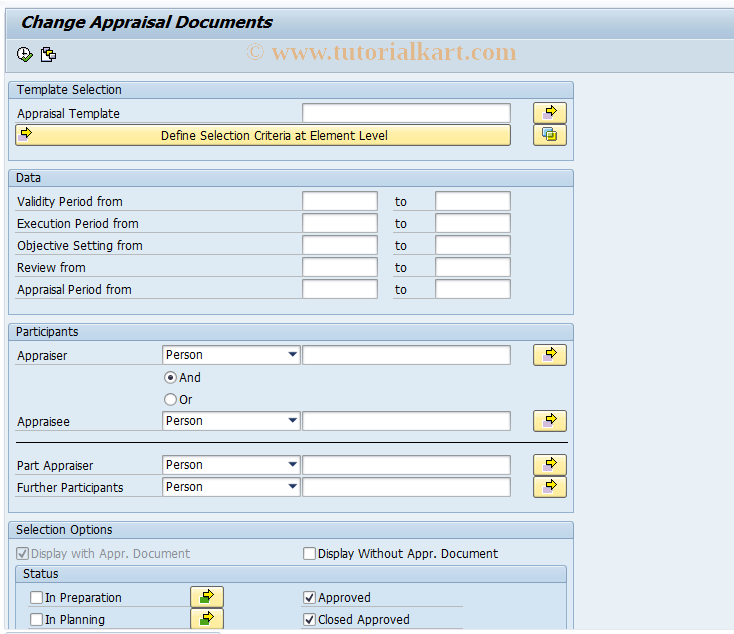Open multiple selection arrow for Part Appraiser
Viewport: 734px width, 634px height.
click(x=550, y=465)
